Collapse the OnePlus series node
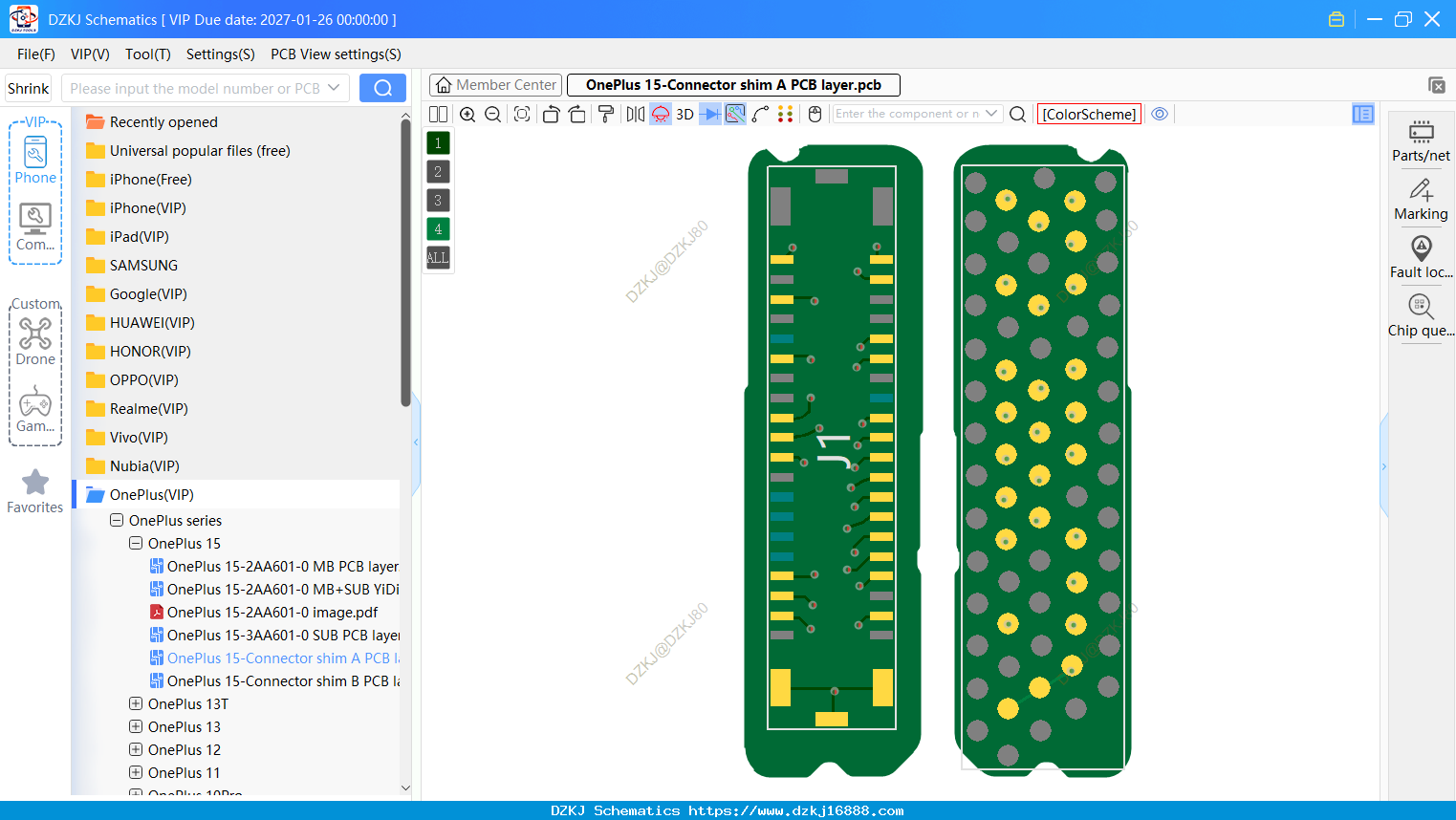Screen dimensions: 1456x820 click(x=117, y=521)
